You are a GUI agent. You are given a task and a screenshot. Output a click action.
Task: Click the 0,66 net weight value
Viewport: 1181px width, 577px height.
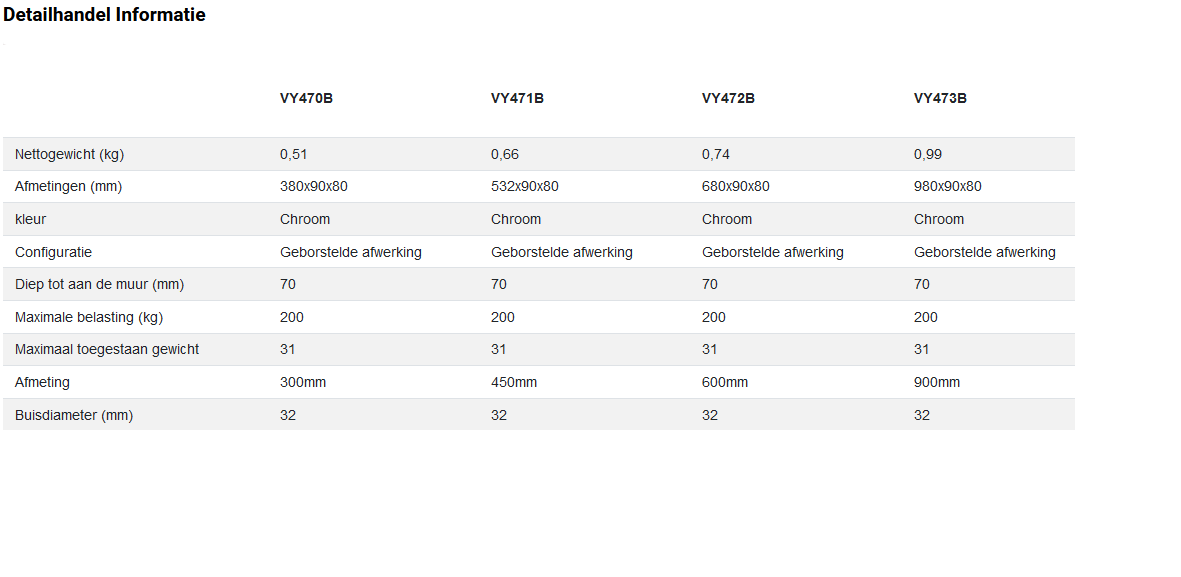pyautogui.click(x=505, y=154)
